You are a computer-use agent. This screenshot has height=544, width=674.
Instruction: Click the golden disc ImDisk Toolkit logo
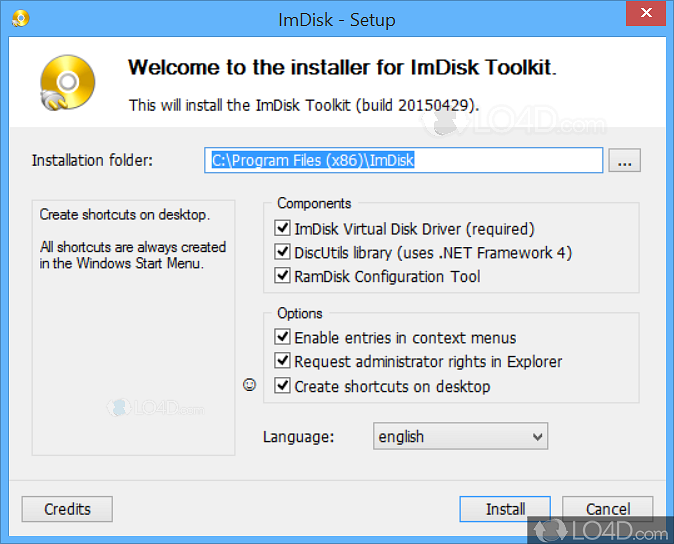pyautogui.click(x=67, y=83)
